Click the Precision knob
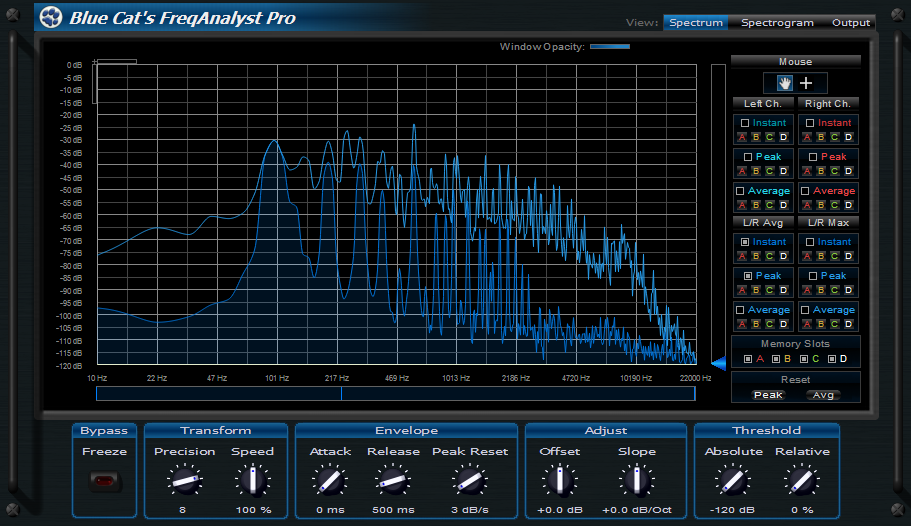This screenshot has height=526, width=911. (184, 482)
